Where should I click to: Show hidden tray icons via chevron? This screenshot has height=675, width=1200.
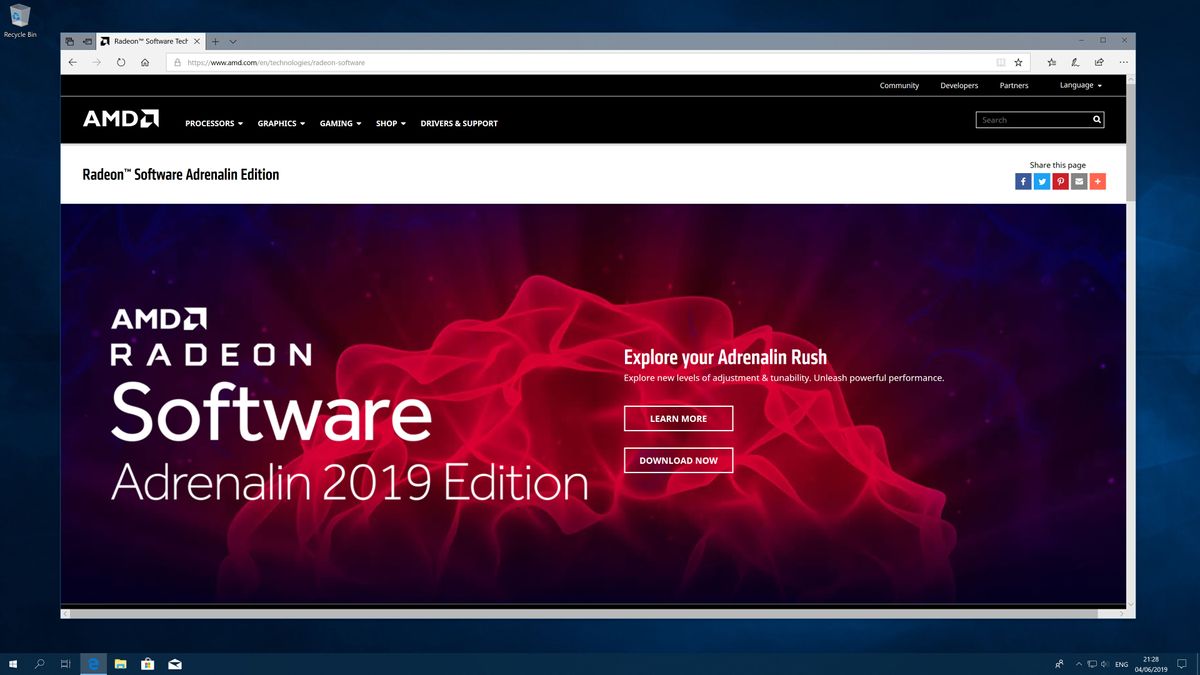pos(1078,663)
